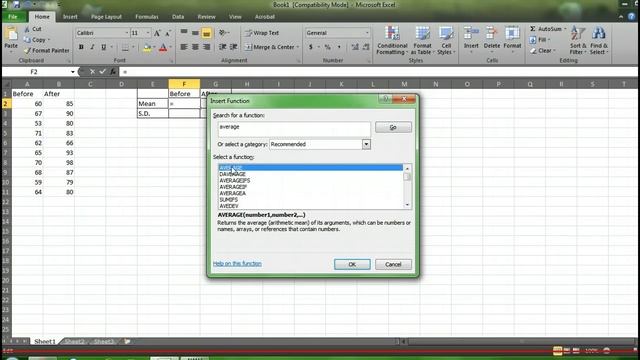Screen dimensions: 640x360
Task: Decrease font size with Shrink Font icon
Action: pos(168,33)
